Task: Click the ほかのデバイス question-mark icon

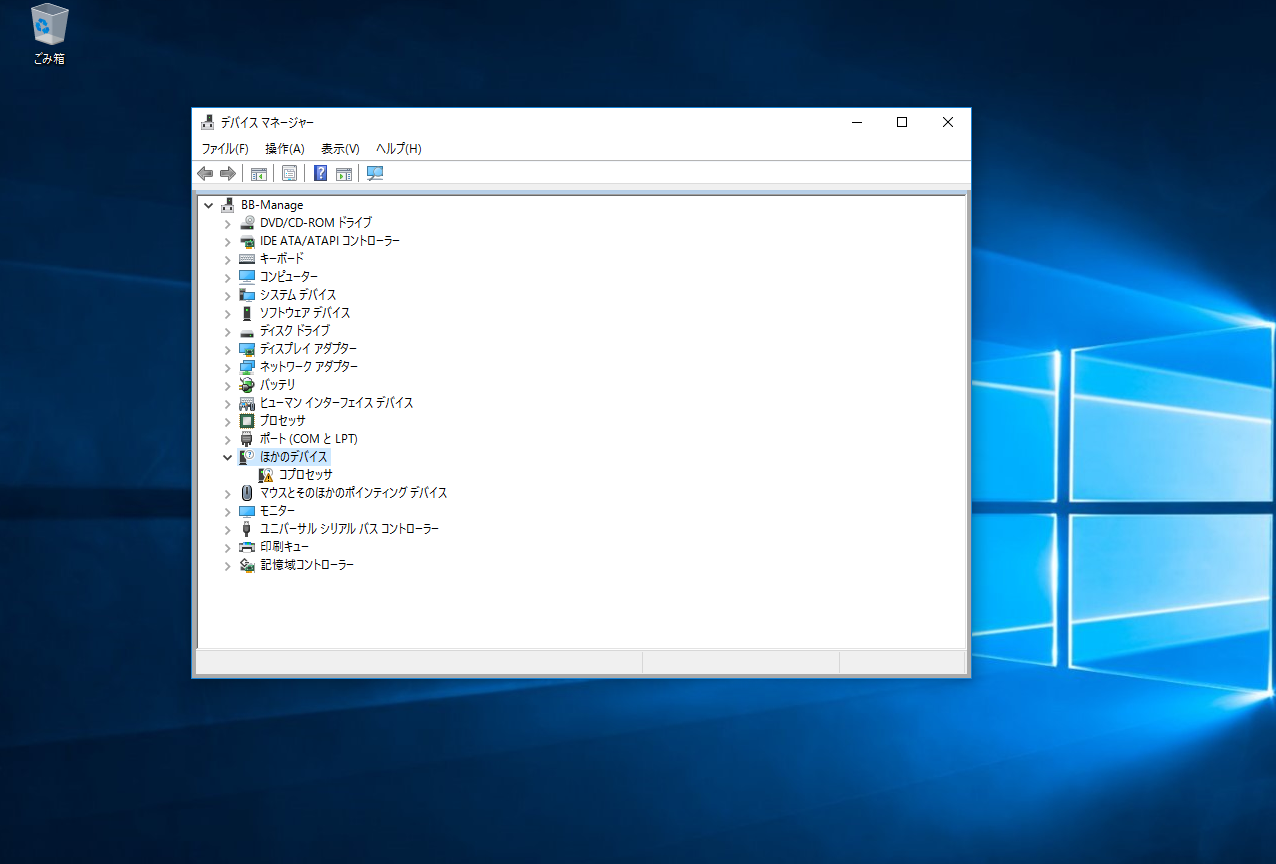Action: tap(247, 457)
